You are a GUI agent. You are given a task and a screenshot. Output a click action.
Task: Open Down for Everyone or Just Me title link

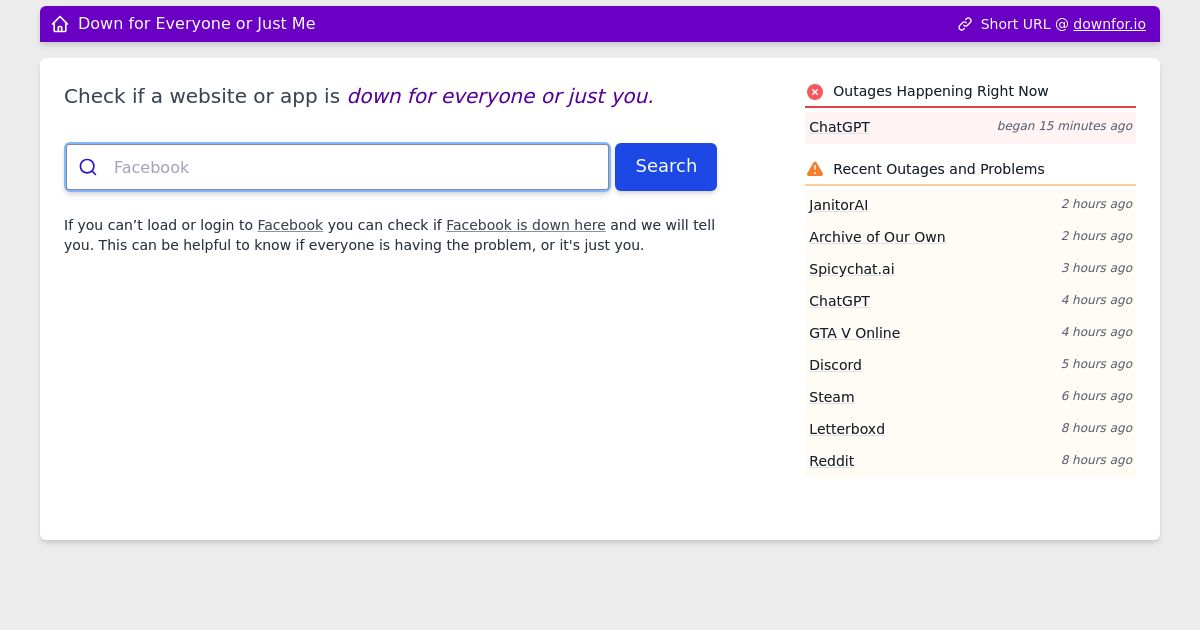tap(197, 24)
